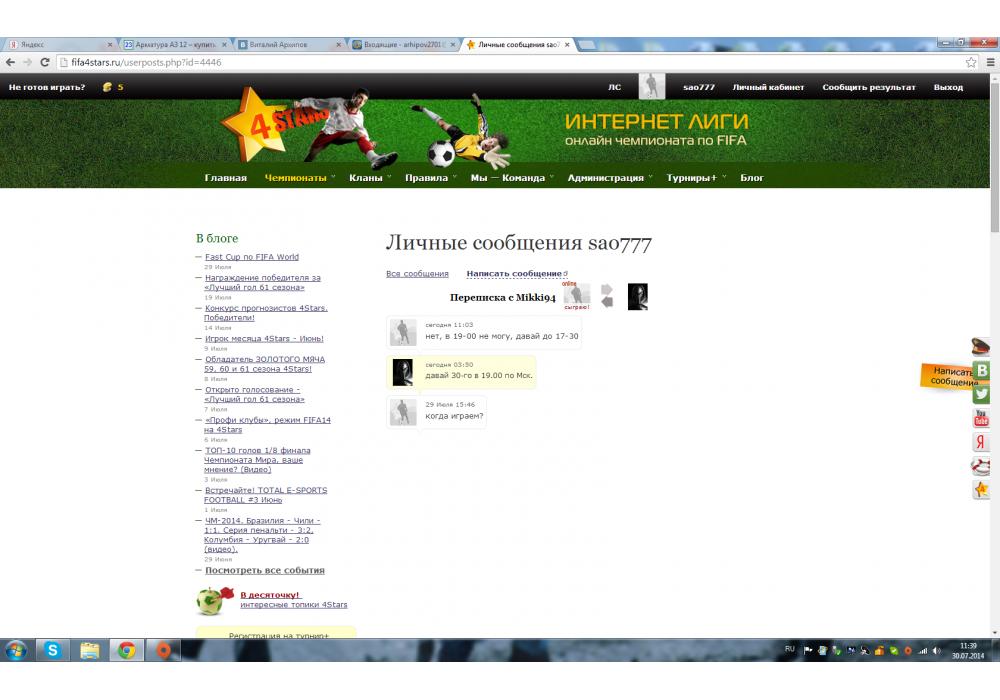Switch to the 'Виталий Архипов' browser tab

pyautogui.click(x=290, y=45)
